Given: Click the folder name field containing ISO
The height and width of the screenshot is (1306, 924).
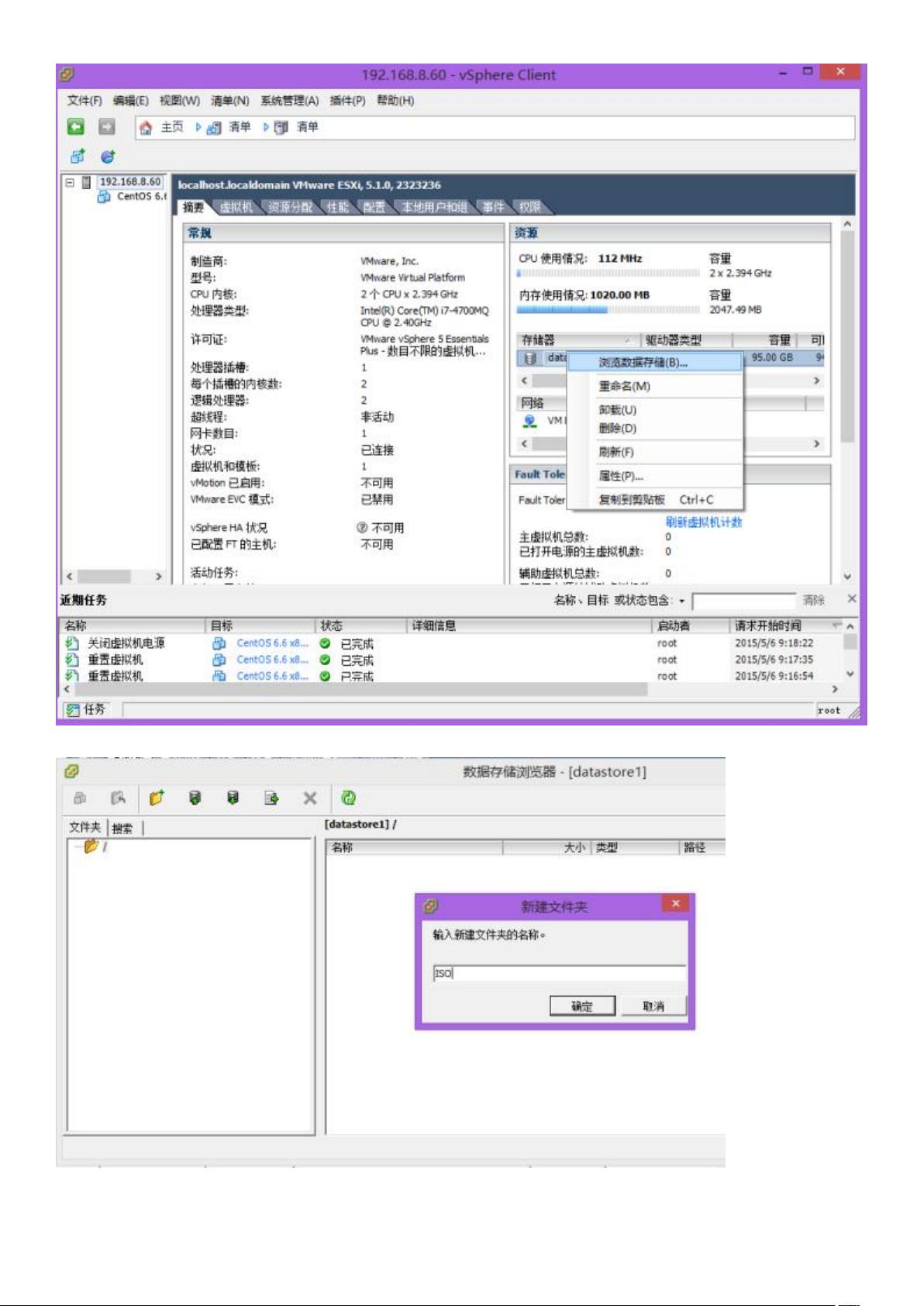Looking at the screenshot, I should point(559,973).
